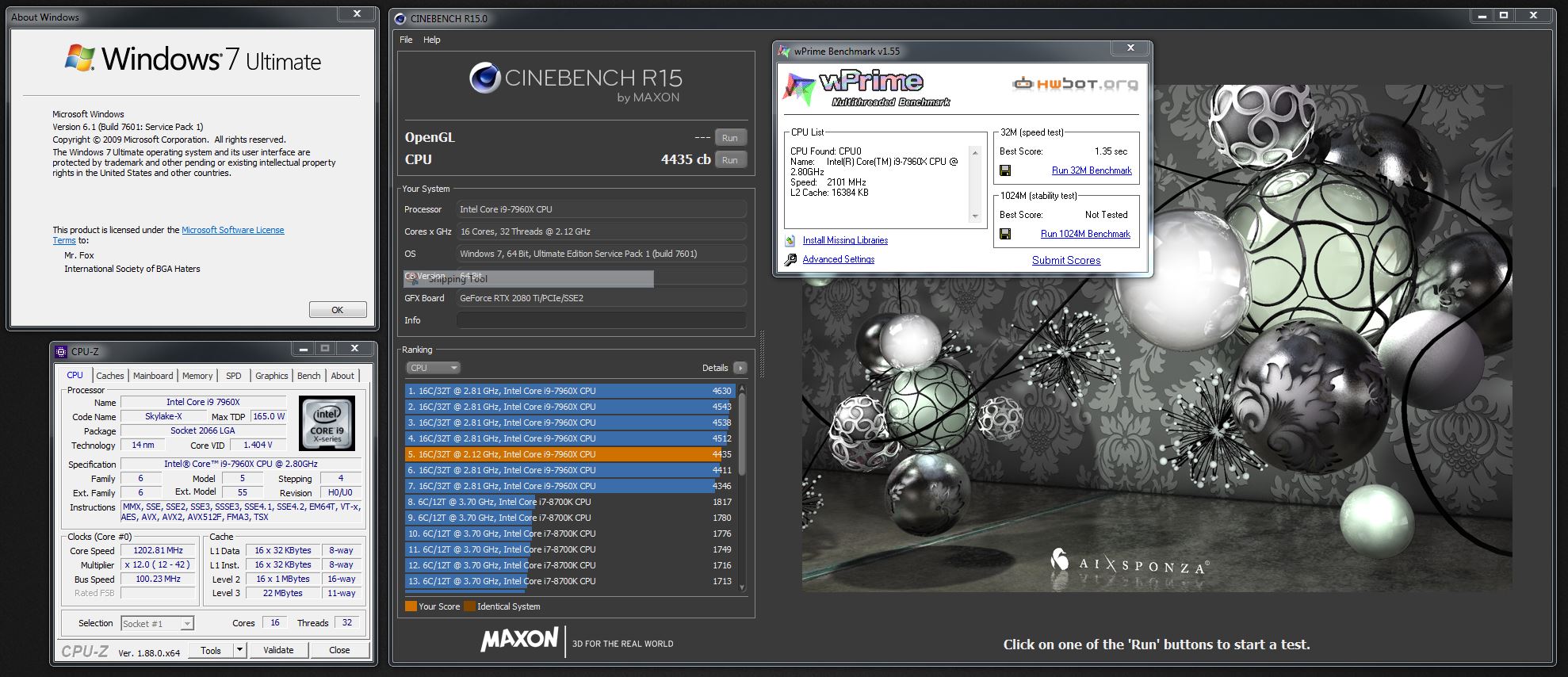This screenshot has width=1568, height=677.
Task: Run the CPU test in Cinebench
Action: [x=730, y=160]
